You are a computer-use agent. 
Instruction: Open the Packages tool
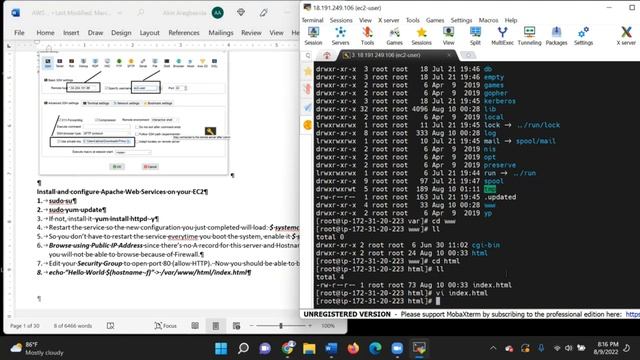coord(556,36)
